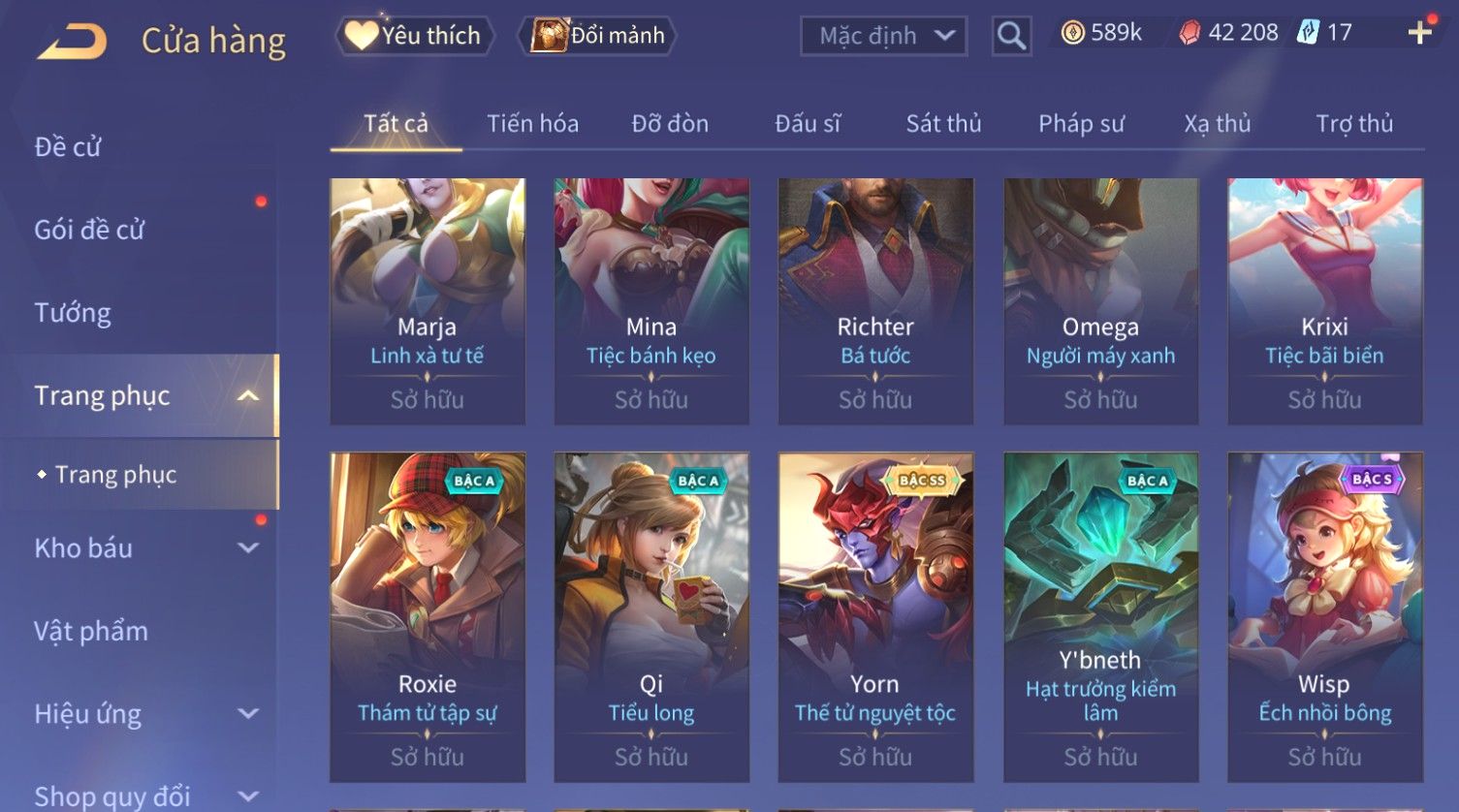Open Yêu thích heart favorites

pos(415,36)
